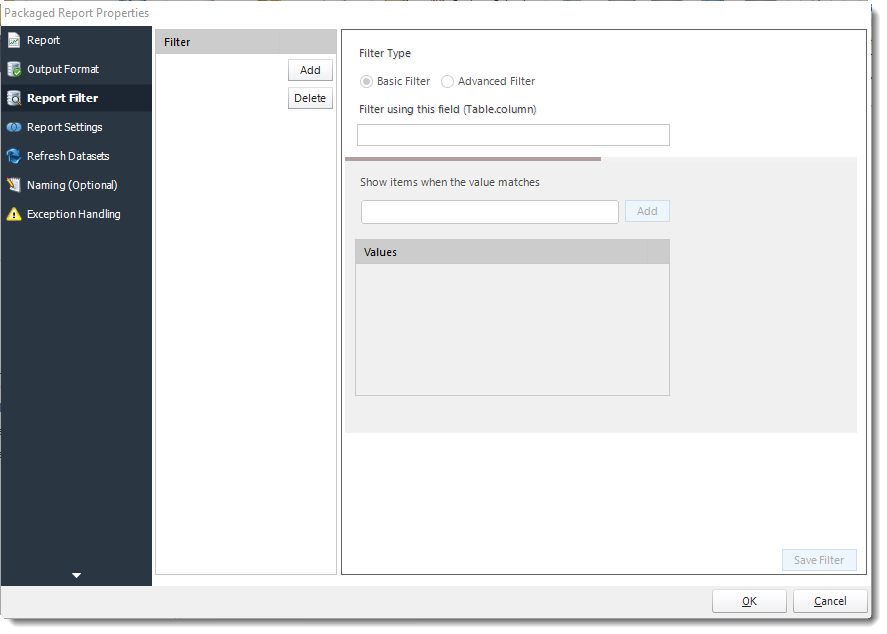Focus the Table.column filter field input

point(514,135)
